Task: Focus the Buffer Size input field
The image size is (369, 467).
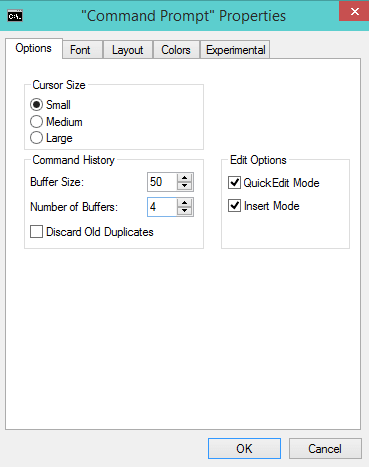Action: [162, 182]
